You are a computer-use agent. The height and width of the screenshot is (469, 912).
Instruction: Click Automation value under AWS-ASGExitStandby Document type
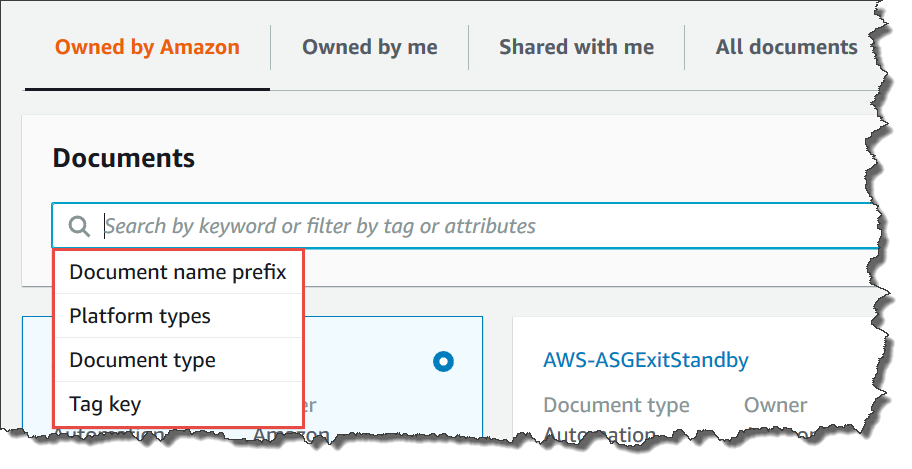600,436
